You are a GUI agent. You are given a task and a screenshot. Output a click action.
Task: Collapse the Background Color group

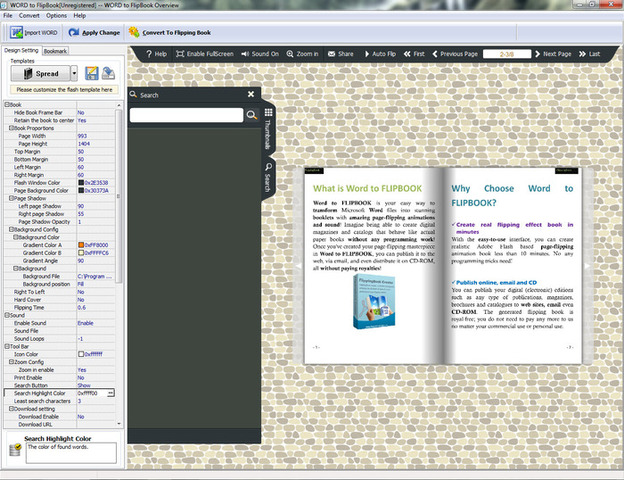point(16,237)
